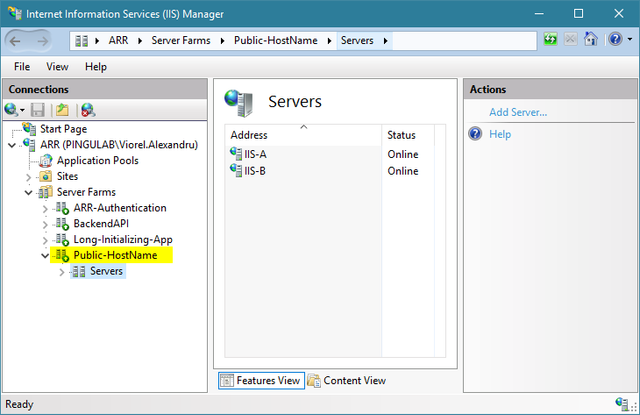The image size is (640, 415).
Task: Click the server icon at breadcrumb start
Action: [82, 41]
